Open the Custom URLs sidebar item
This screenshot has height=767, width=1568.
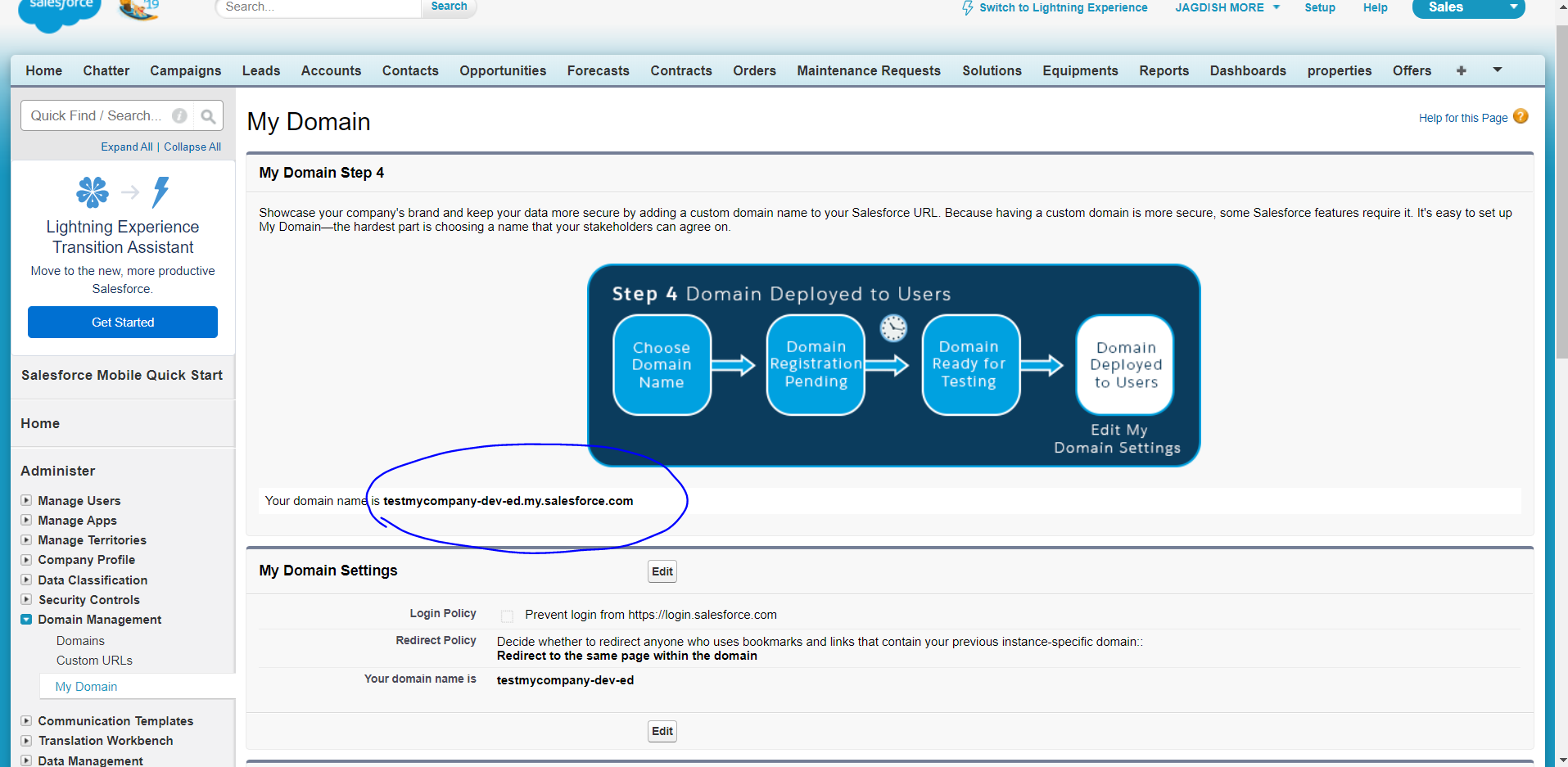[94, 661]
